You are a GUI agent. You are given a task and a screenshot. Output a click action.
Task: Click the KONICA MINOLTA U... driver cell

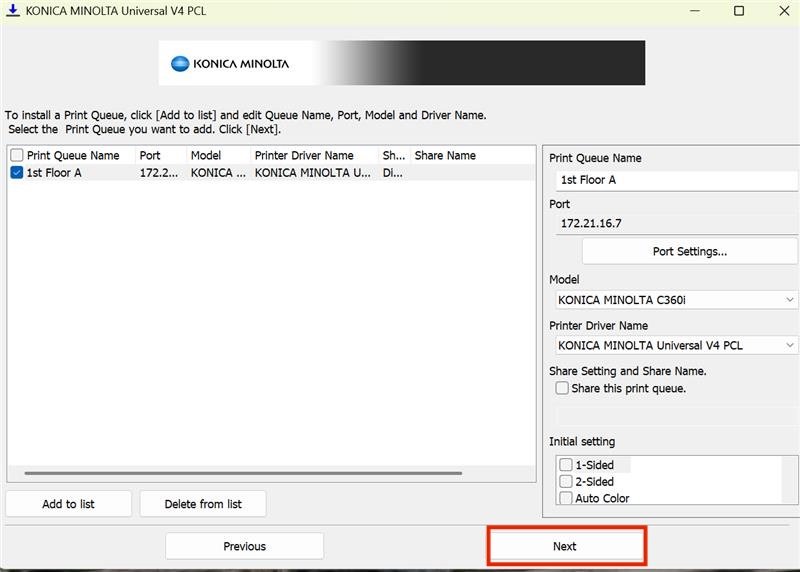312,172
